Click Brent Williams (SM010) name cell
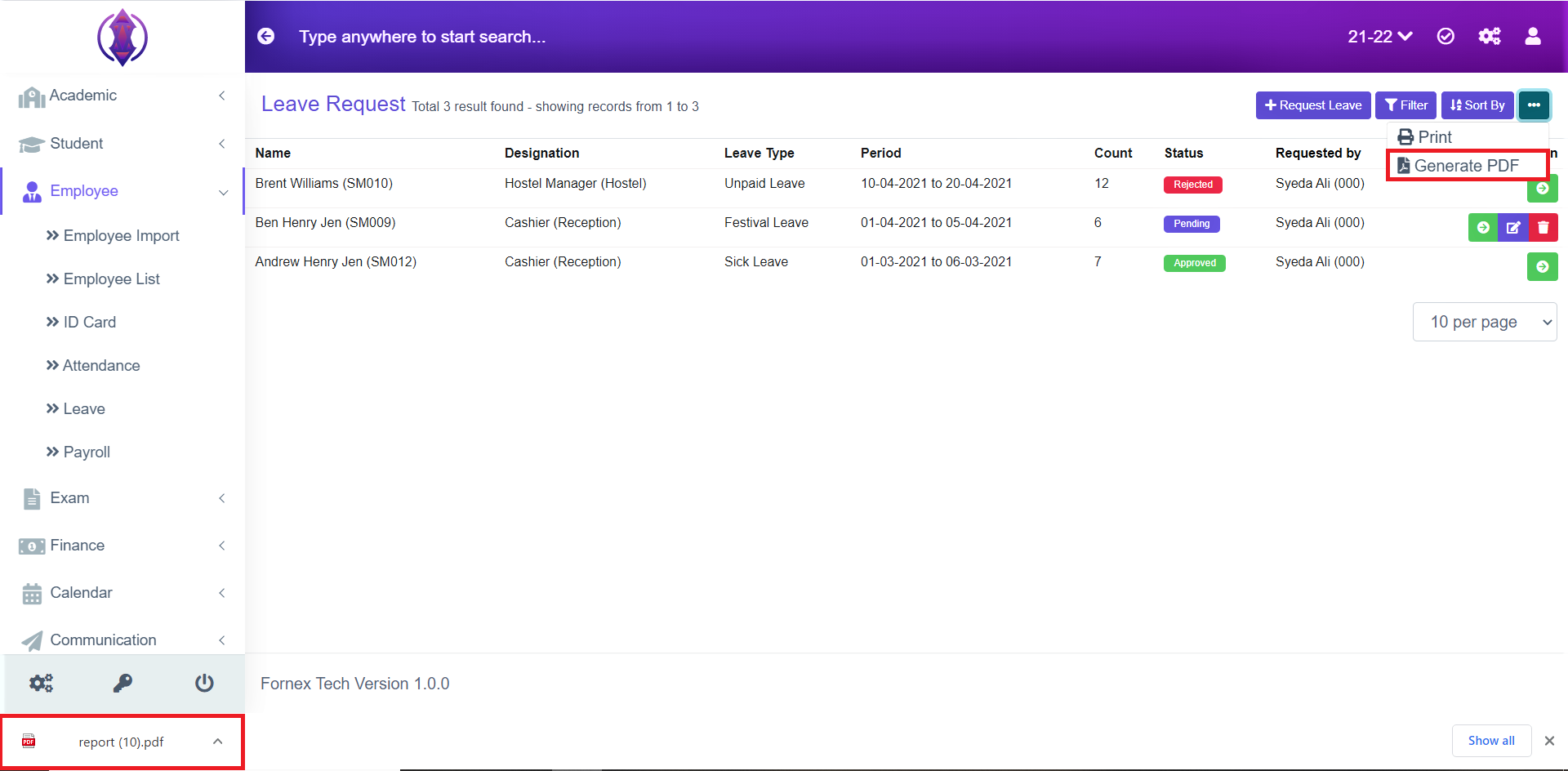1568x771 pixels. click(x=324, y=184)
